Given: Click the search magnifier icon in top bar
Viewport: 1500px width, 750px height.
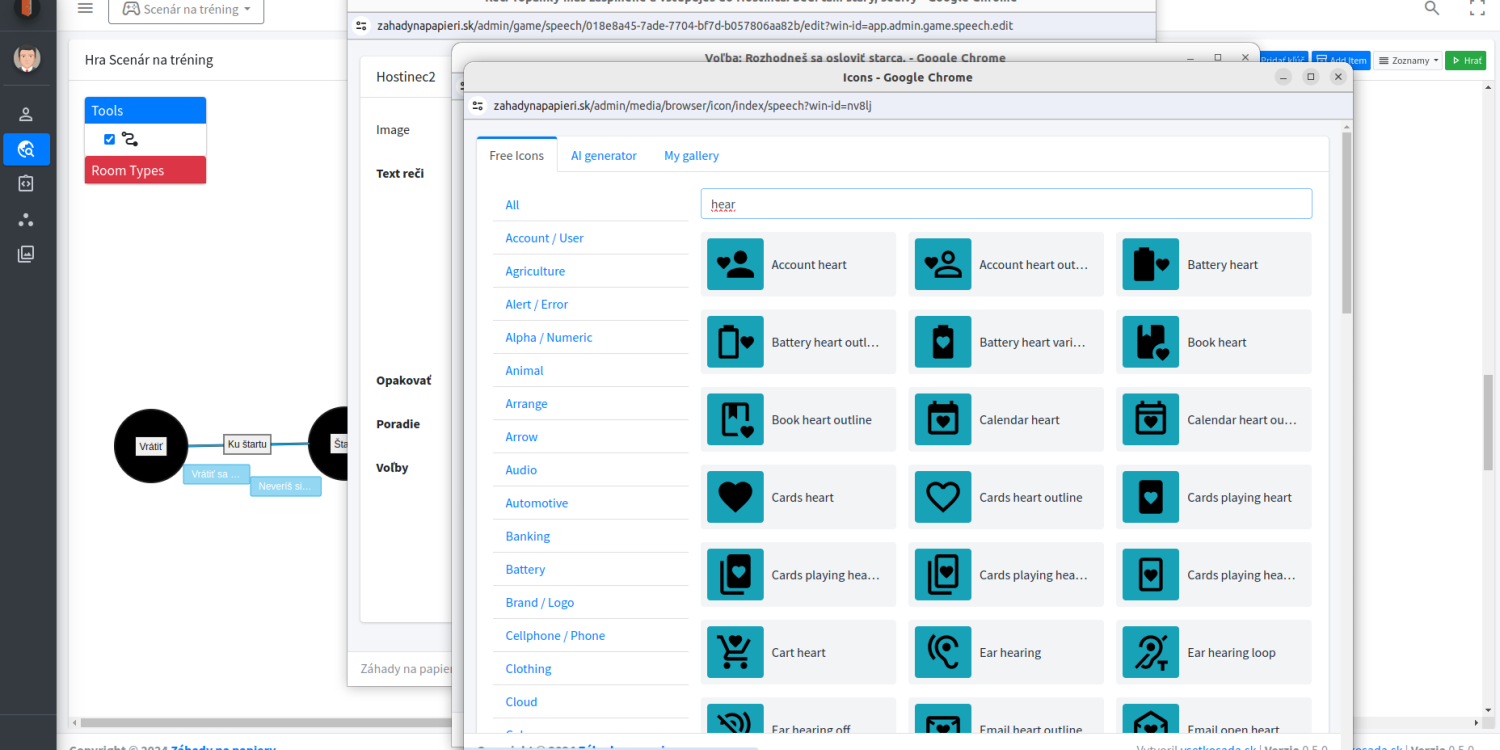Looking at the screenshot, I should coord(1432,9).
